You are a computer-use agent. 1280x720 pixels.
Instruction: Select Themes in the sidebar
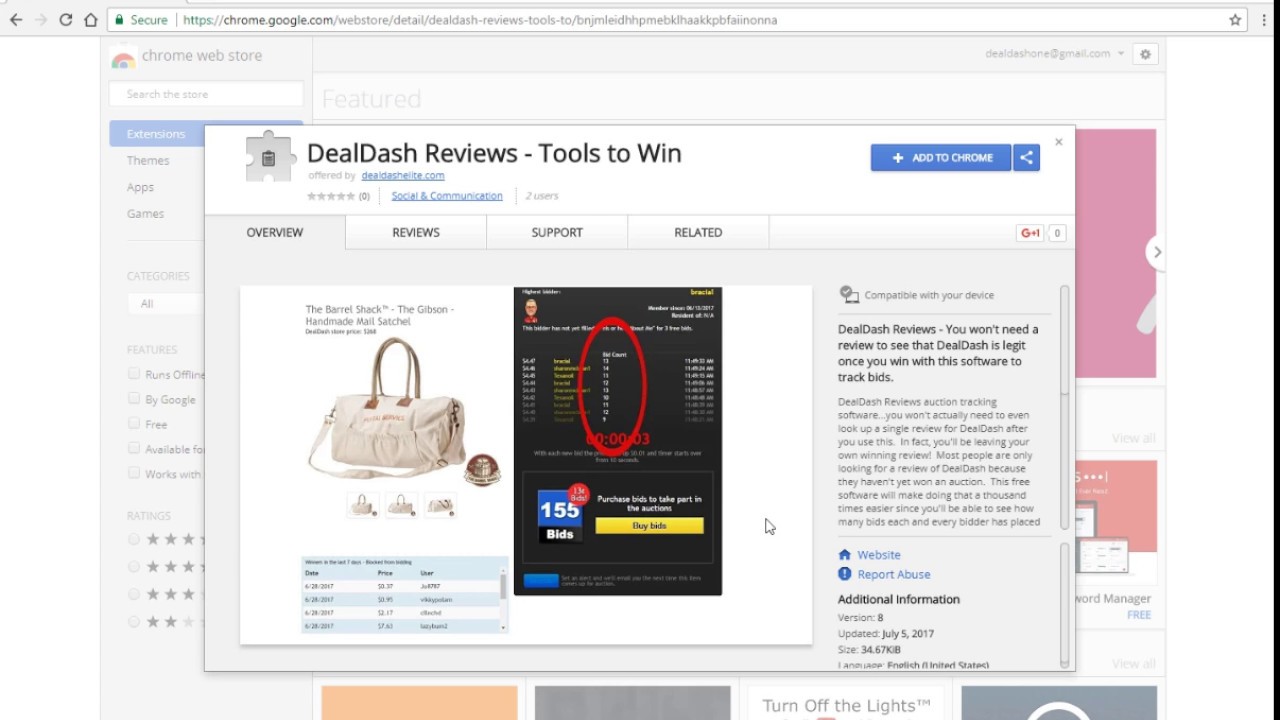(148, 161)
